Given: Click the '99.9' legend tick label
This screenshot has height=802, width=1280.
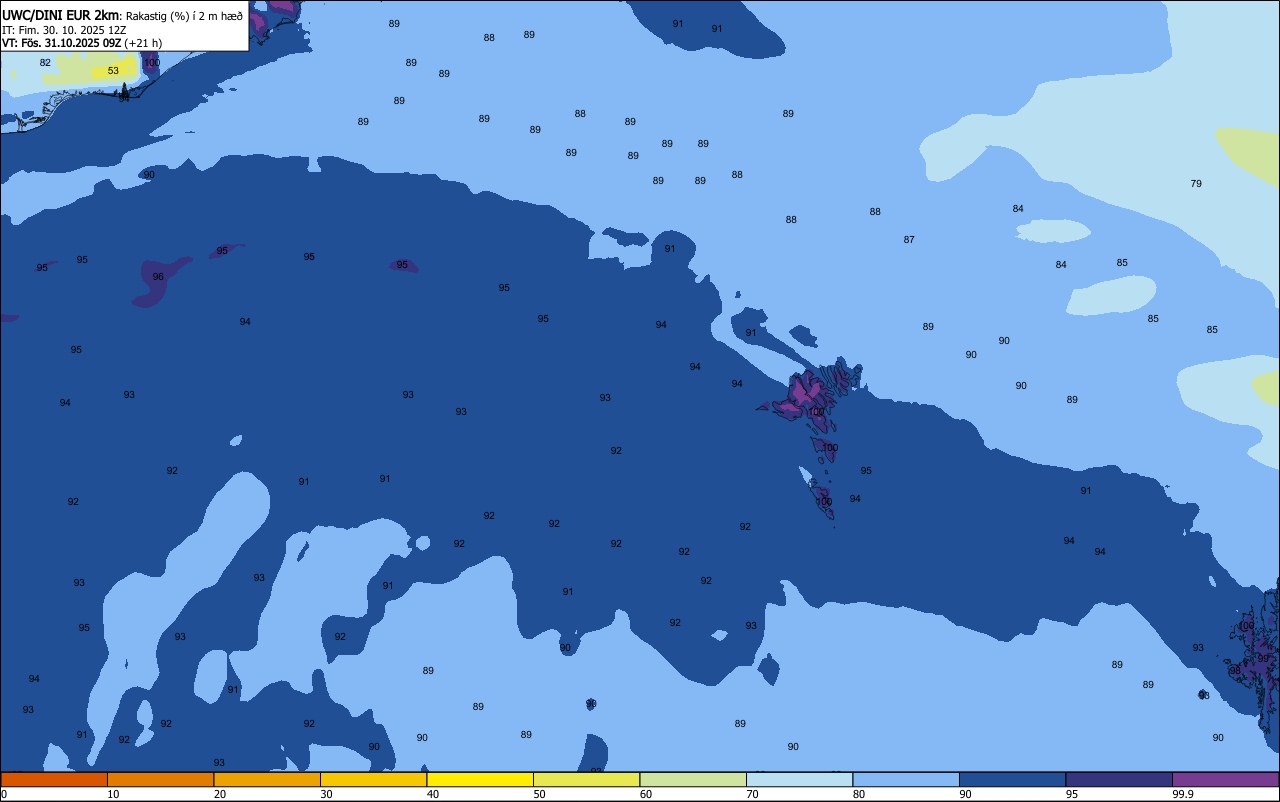Looking at the screenshot, I should pos(1183,794).
